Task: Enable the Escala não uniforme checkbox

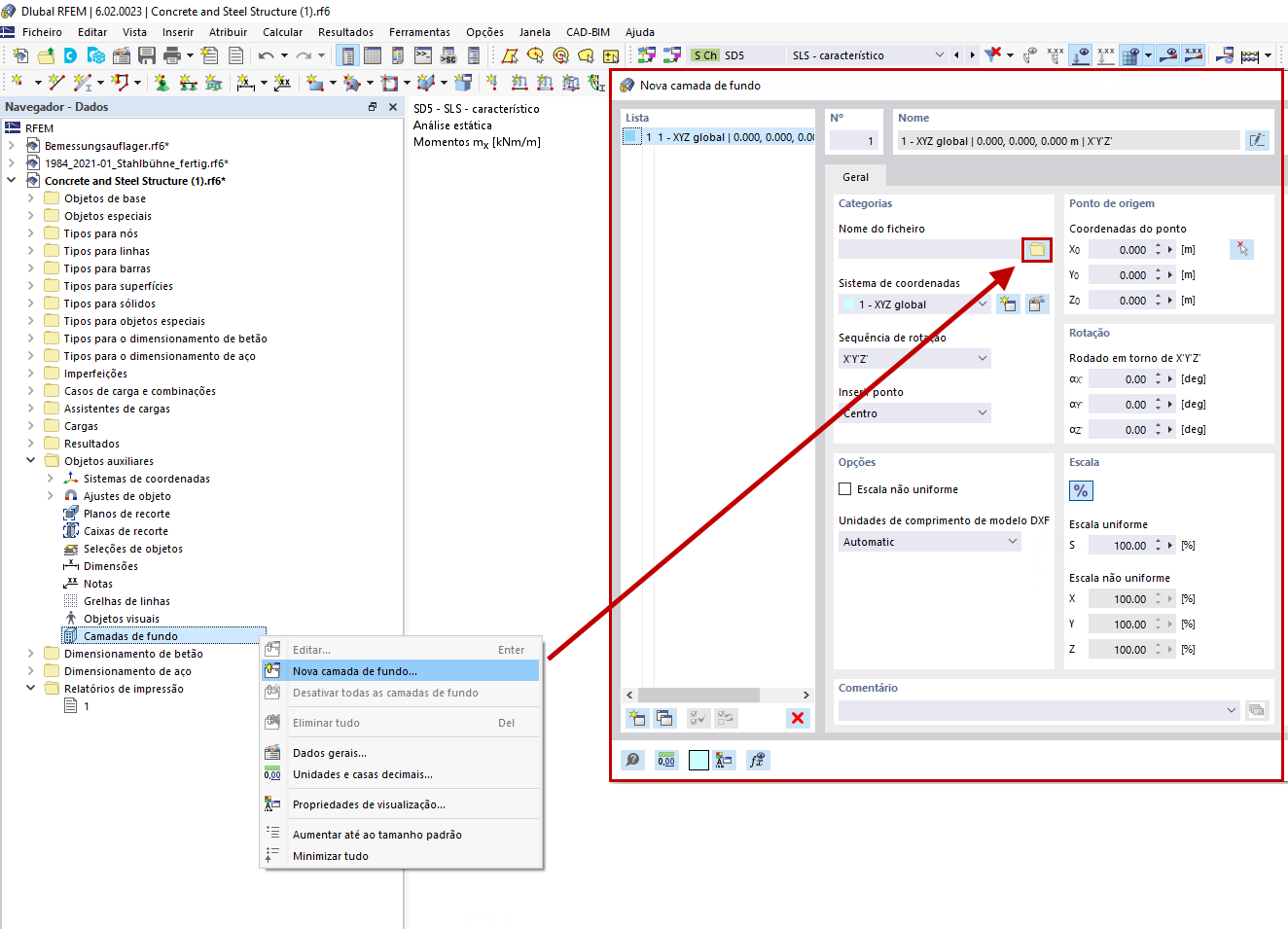Action: (x=844, y=489)
